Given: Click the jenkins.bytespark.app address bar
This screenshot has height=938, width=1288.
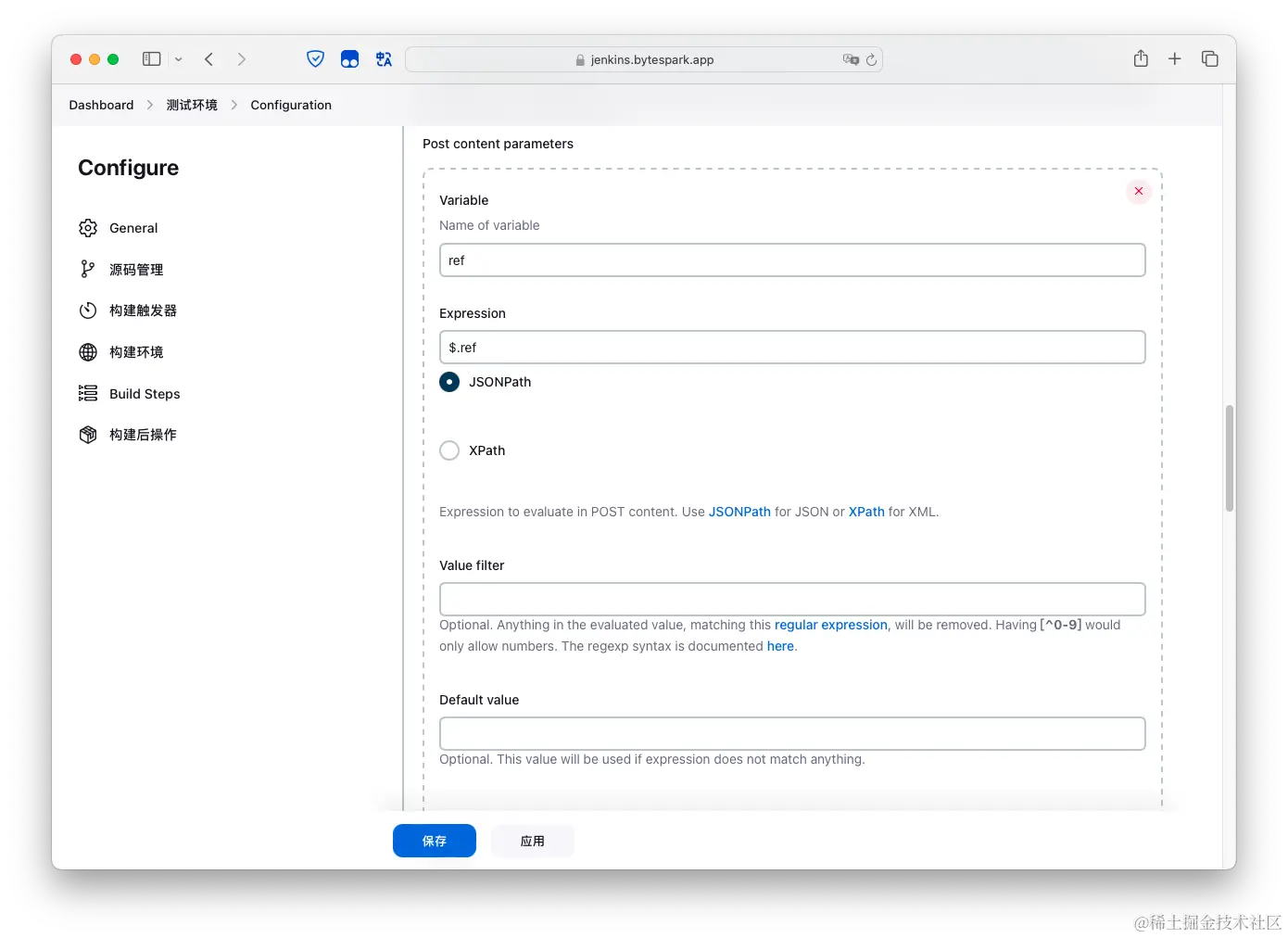Looking at the screenshot, I should pyautogui.click(x=644, y=59).
